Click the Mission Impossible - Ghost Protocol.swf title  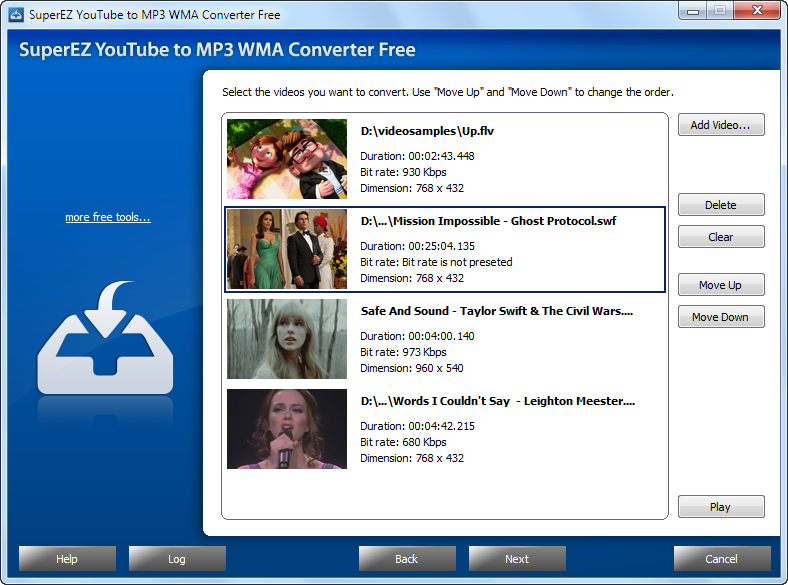coord(488,221)
